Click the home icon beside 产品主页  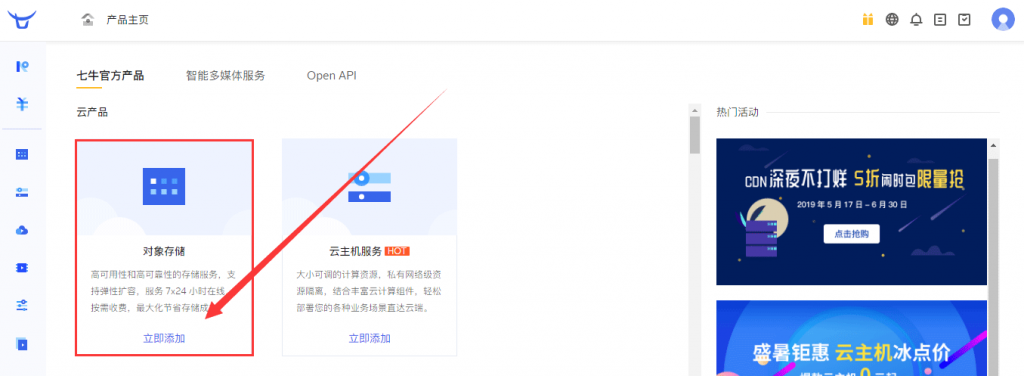88,20
